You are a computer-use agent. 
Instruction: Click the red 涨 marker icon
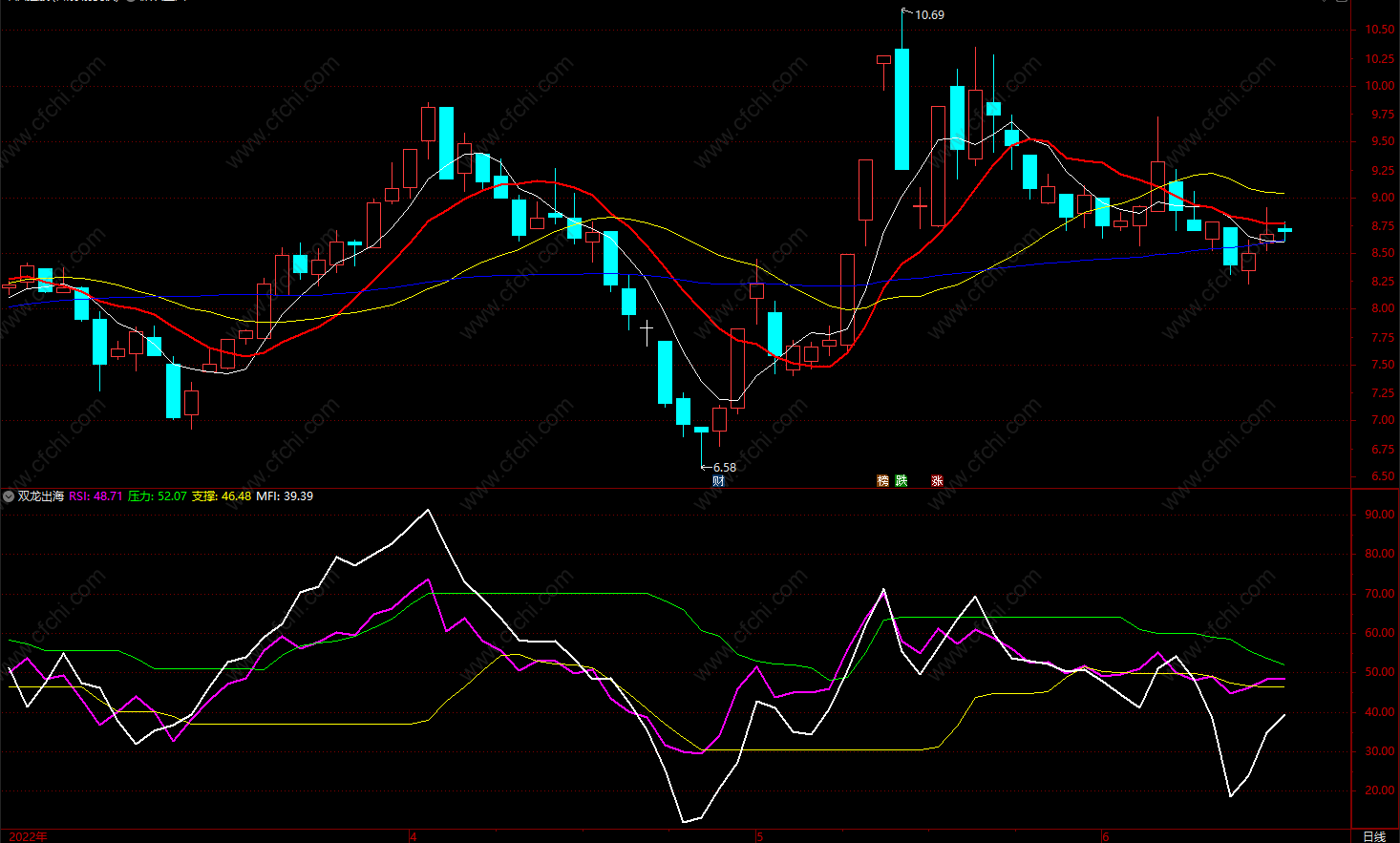937,481
